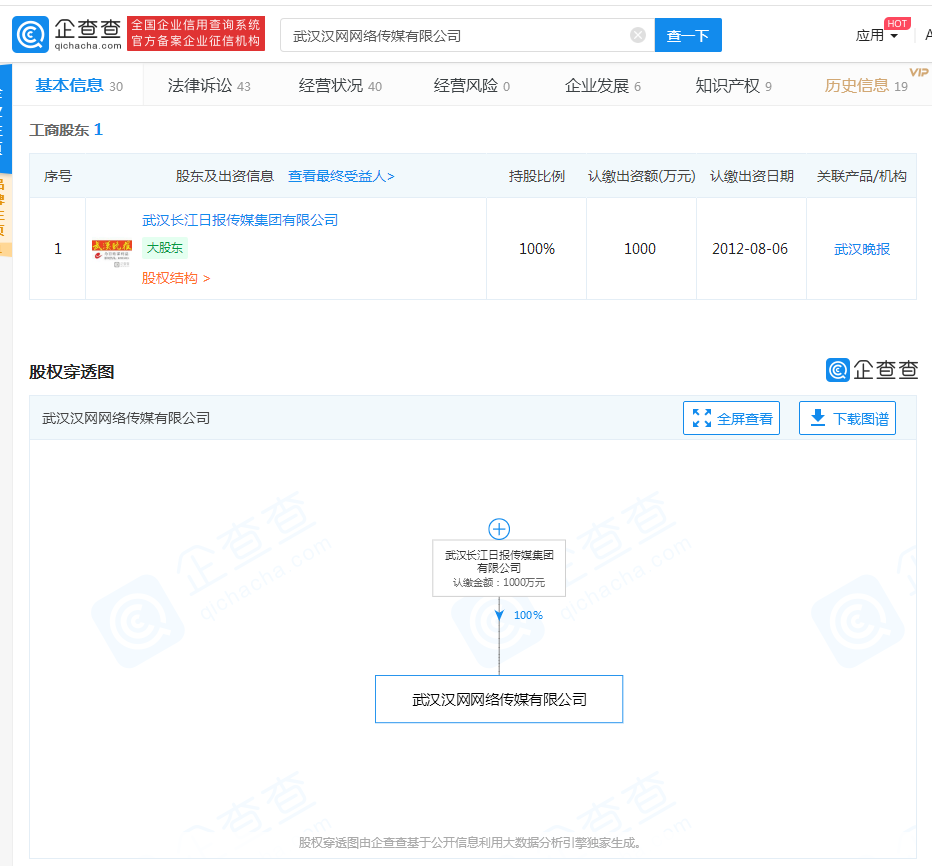Click the 工商股东 section heading
Viewport: 932px width, 866px height.
[65, 130]
